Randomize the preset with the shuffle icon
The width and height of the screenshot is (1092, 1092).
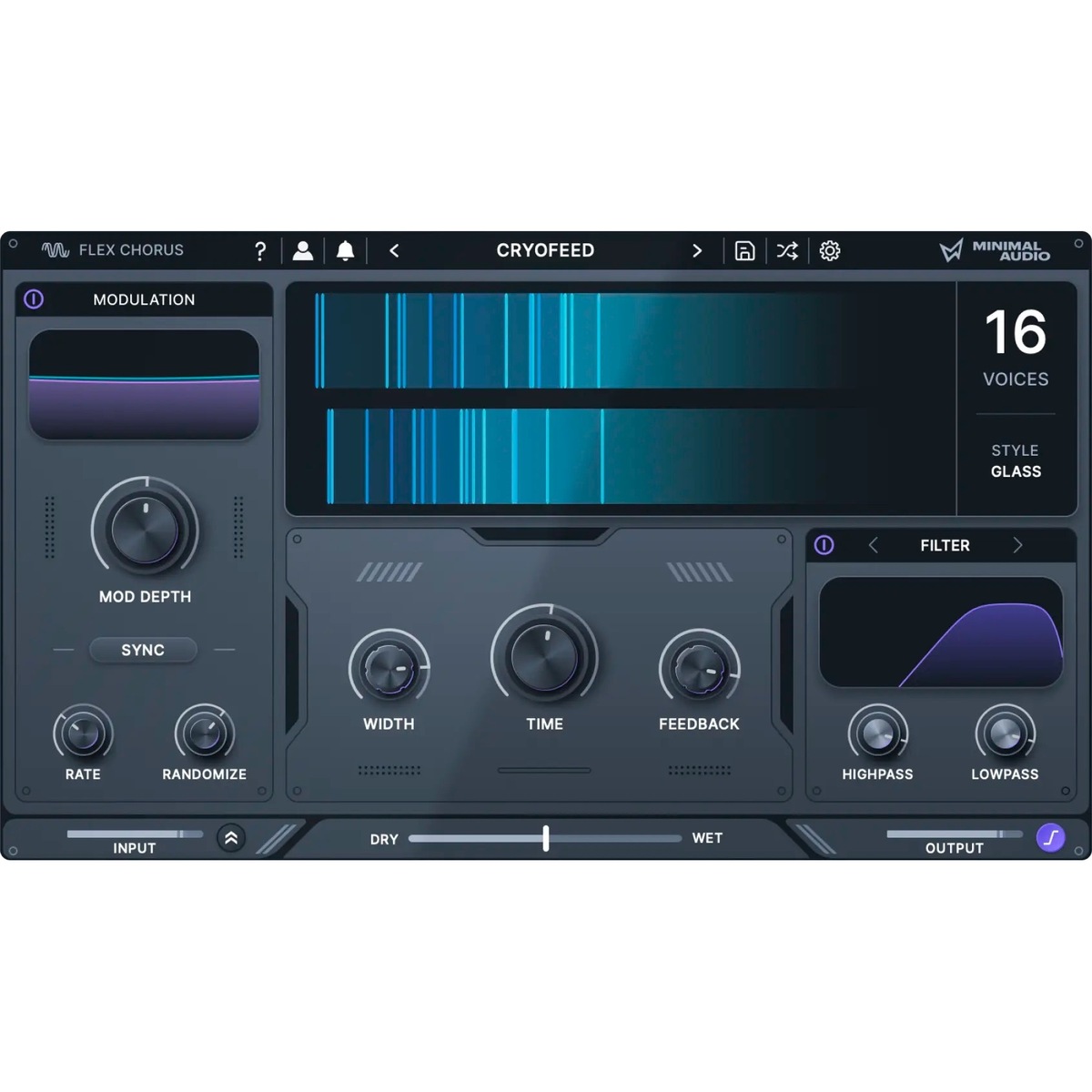coord(787,251)
